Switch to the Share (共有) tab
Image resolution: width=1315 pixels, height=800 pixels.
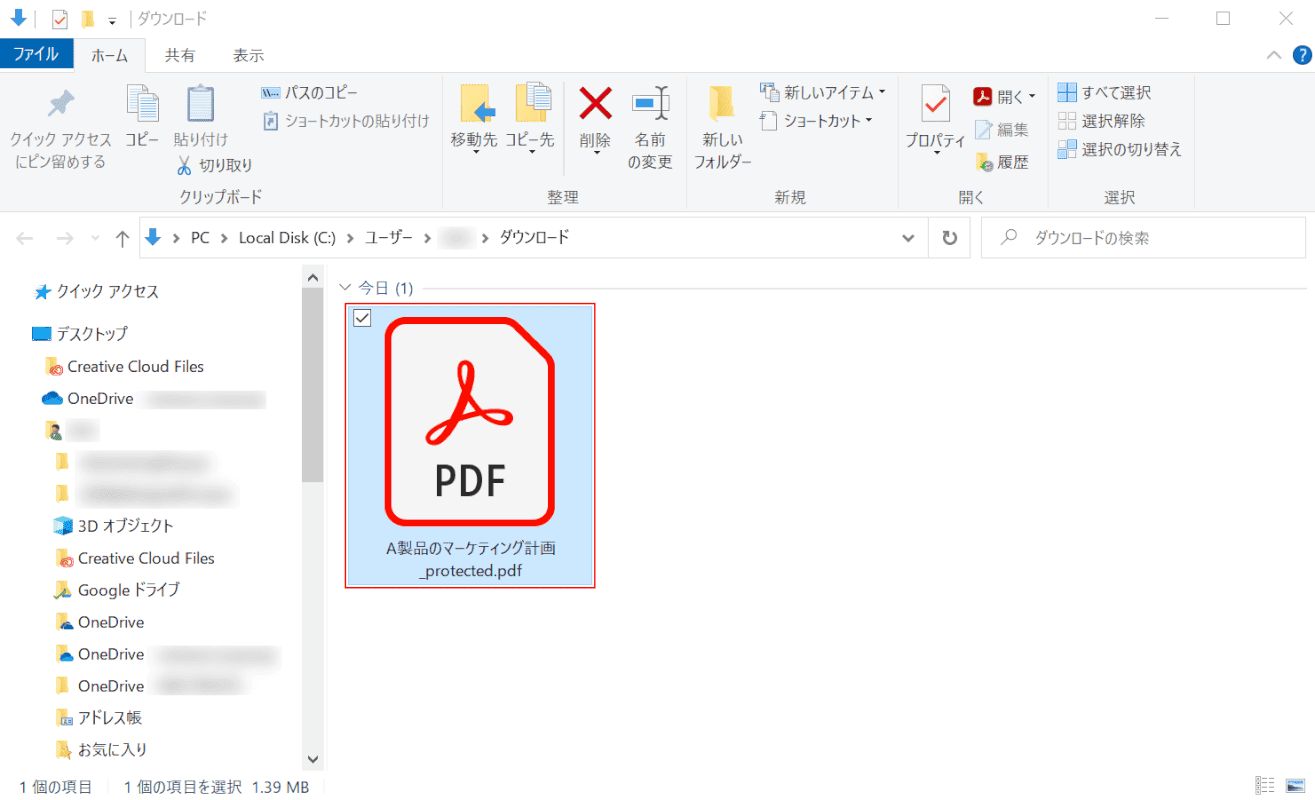pos(180,55)
